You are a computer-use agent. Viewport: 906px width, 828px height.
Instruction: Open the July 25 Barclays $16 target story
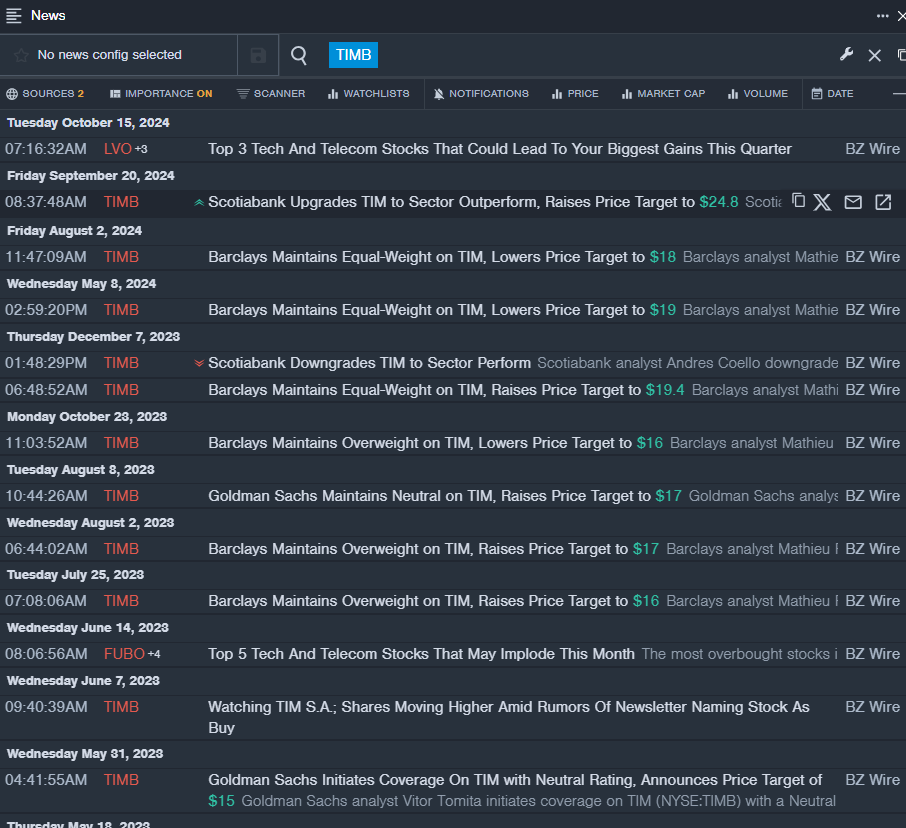[x=433, y=601]
